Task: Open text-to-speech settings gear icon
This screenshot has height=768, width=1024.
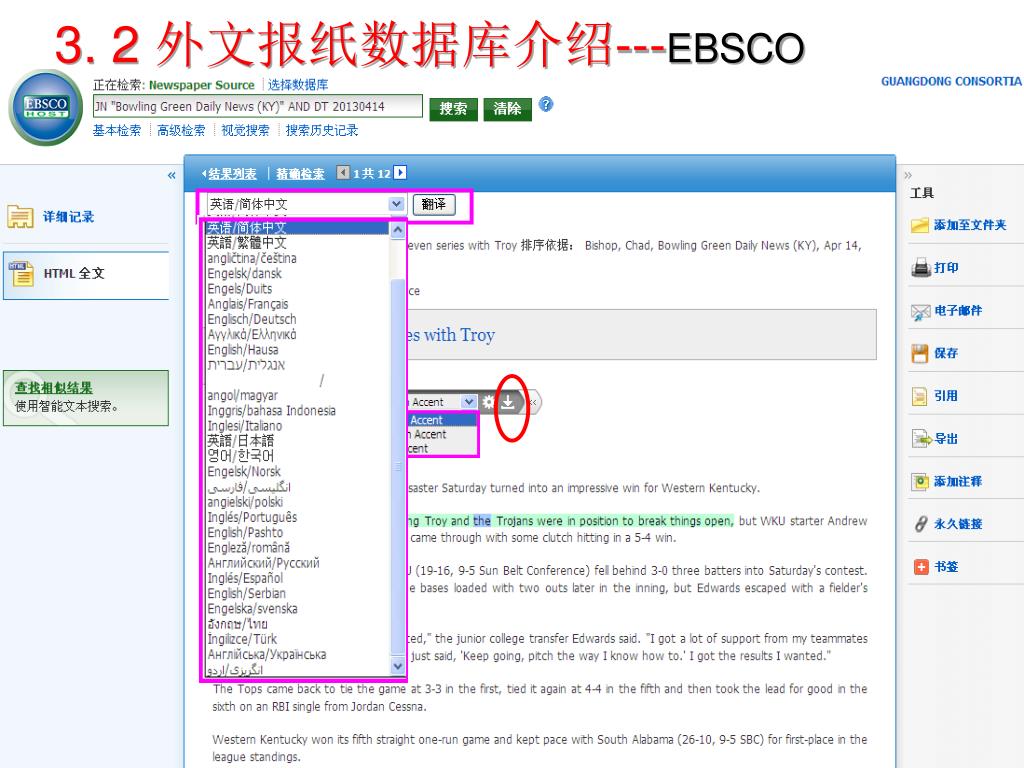Action: tap(488, 402)
